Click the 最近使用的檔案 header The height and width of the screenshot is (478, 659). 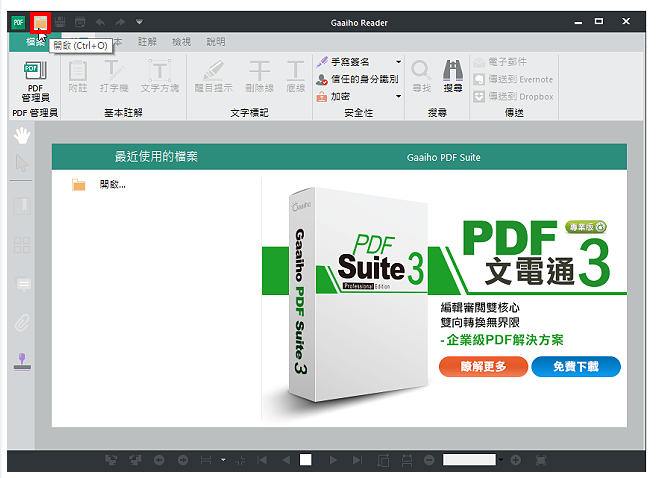[x=156, y=157]
